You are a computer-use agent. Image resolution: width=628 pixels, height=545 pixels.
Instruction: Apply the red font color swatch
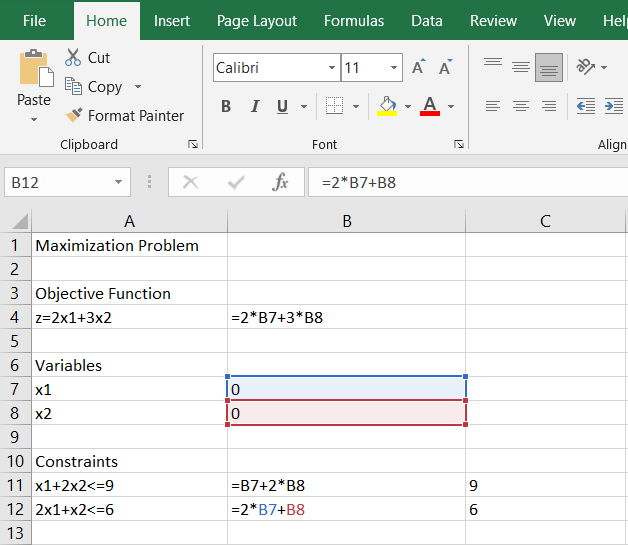(430, 106)
